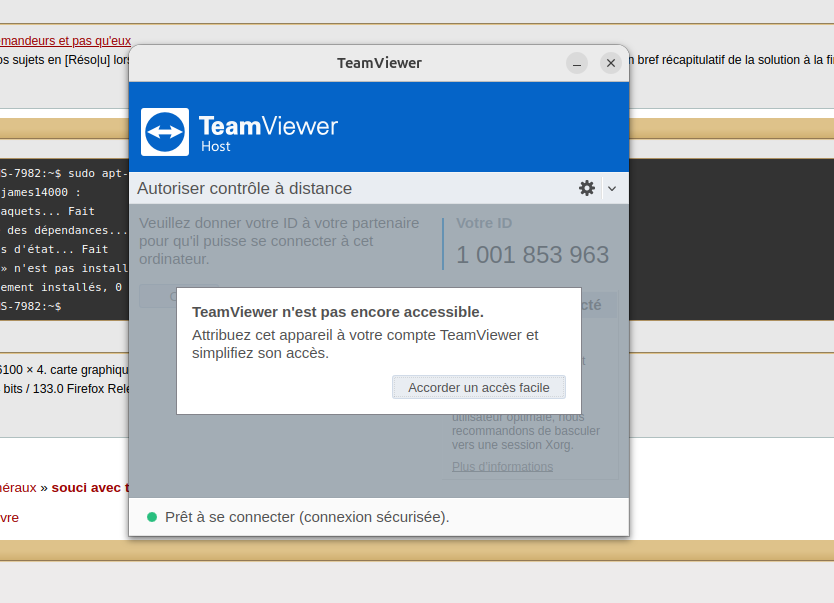Click the TeamViewer window title text
Image resolution: width=834 pixels, height=603 pixels.
379,63
